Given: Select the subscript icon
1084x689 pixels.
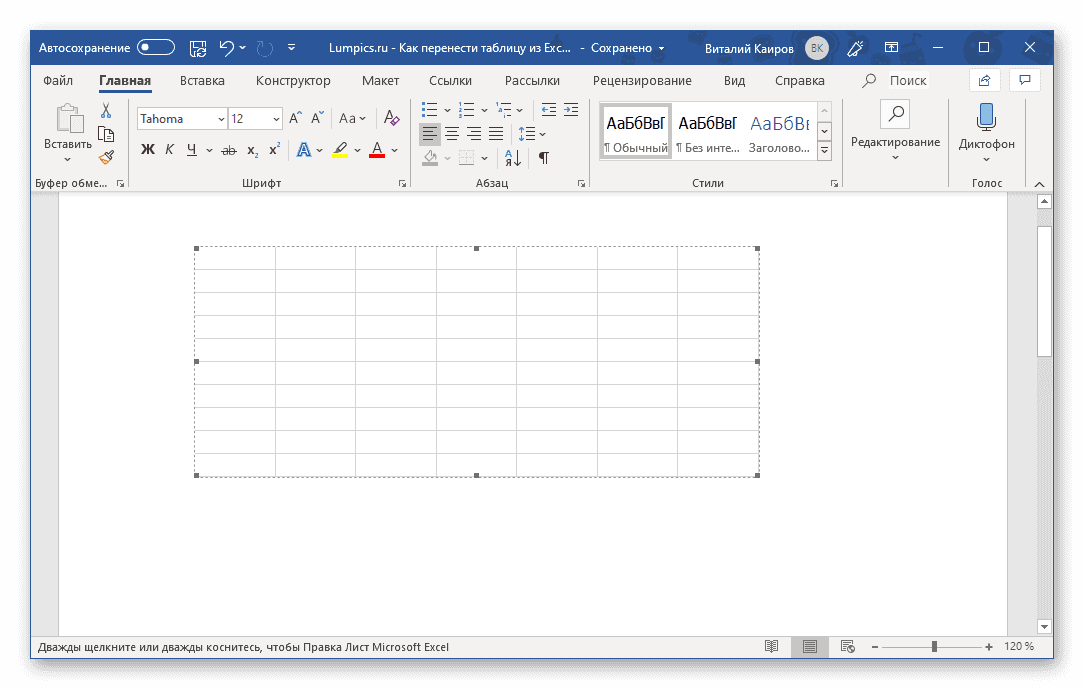Looking at the screenshot, I should (251, 149).
